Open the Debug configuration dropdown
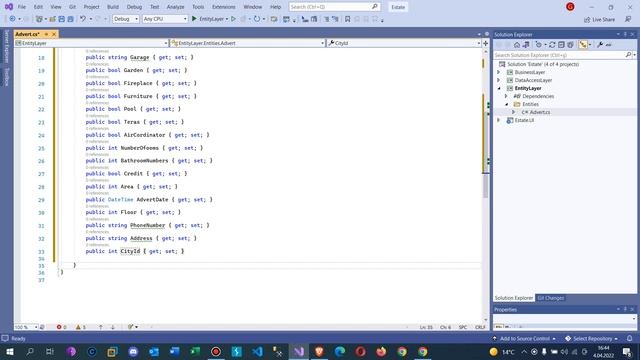This screenshot has width=640, height=360. (x=126, y=19)
